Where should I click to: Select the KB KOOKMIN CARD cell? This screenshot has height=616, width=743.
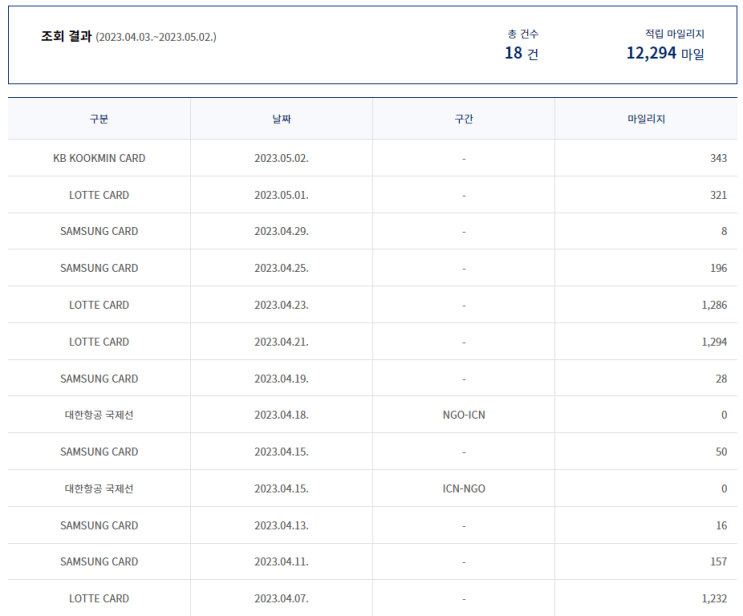point(99,158)
